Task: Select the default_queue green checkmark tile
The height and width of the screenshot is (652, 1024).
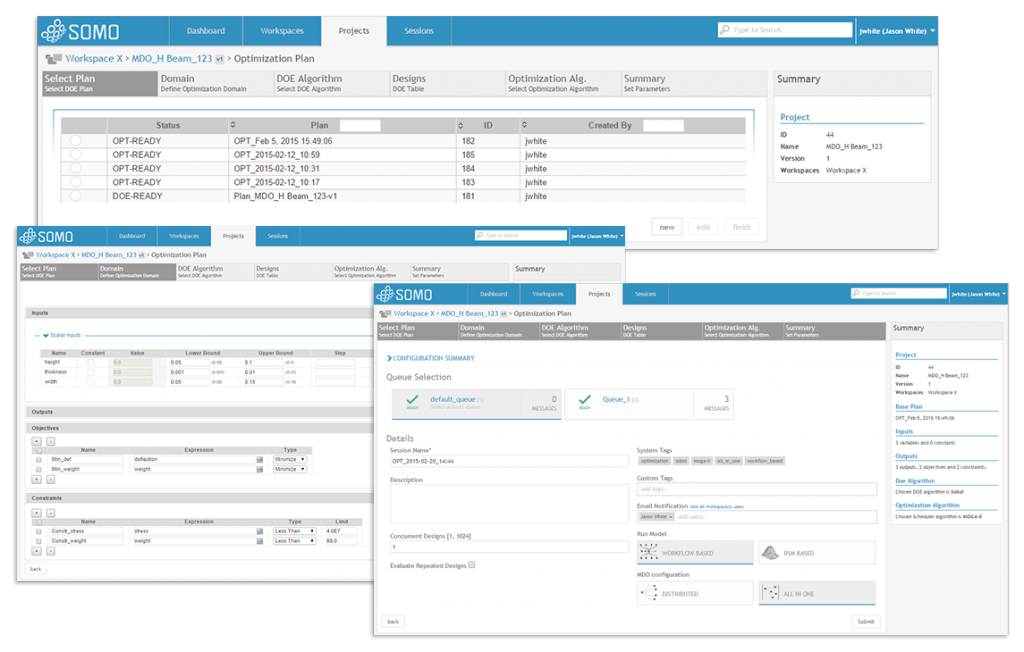Action: click(413, 399)
